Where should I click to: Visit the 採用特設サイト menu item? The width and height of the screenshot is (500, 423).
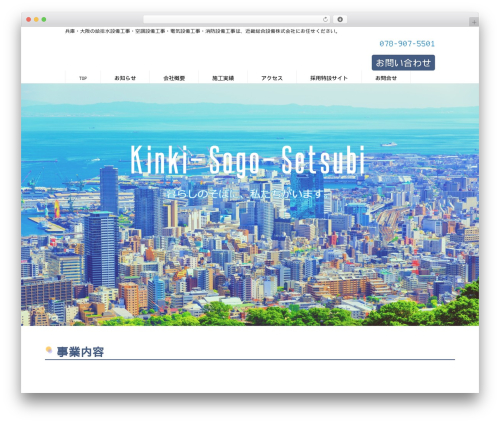click(x=329, y=78)
